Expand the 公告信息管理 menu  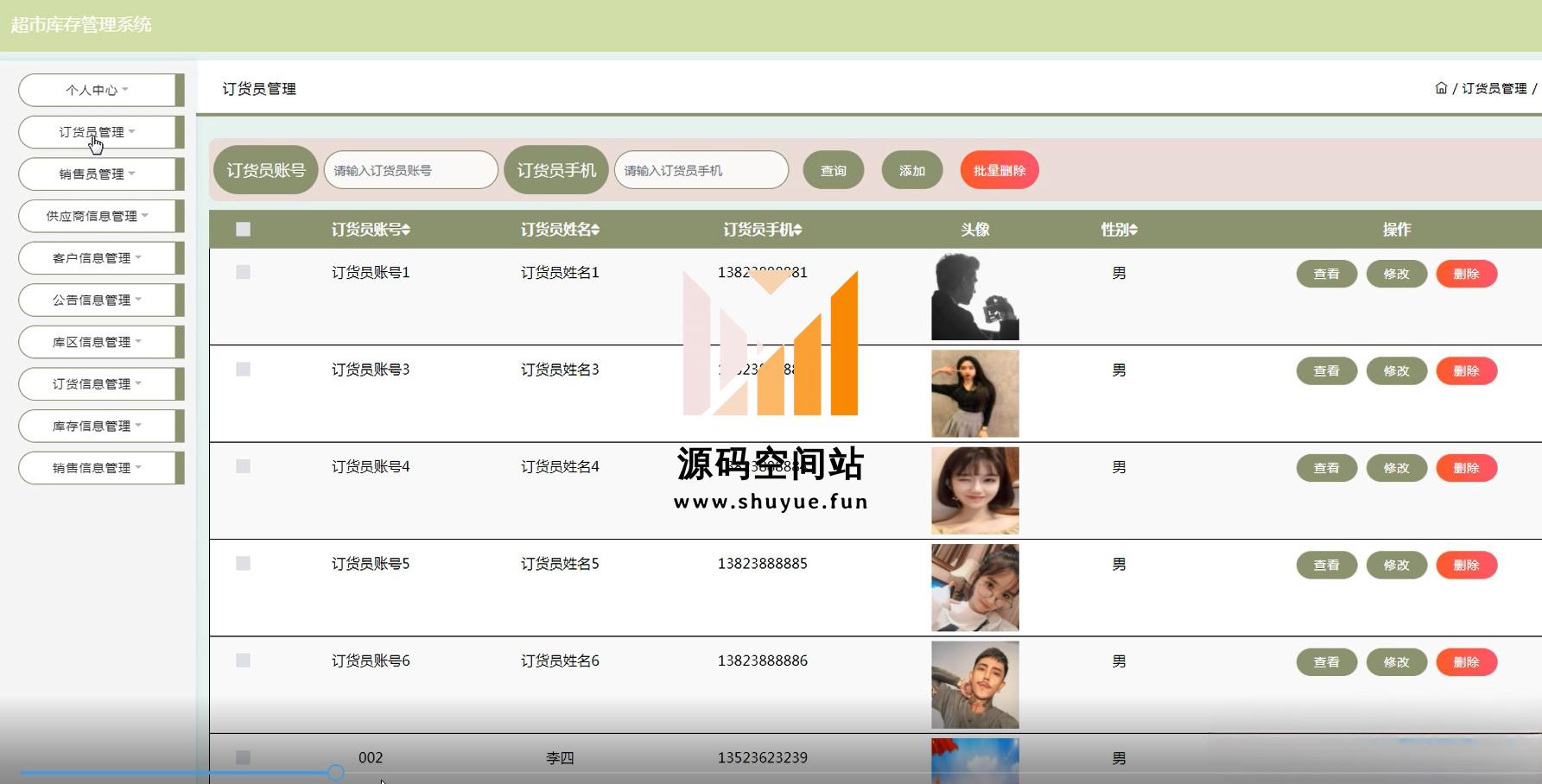pyautogui.click(x=101, y=300)
